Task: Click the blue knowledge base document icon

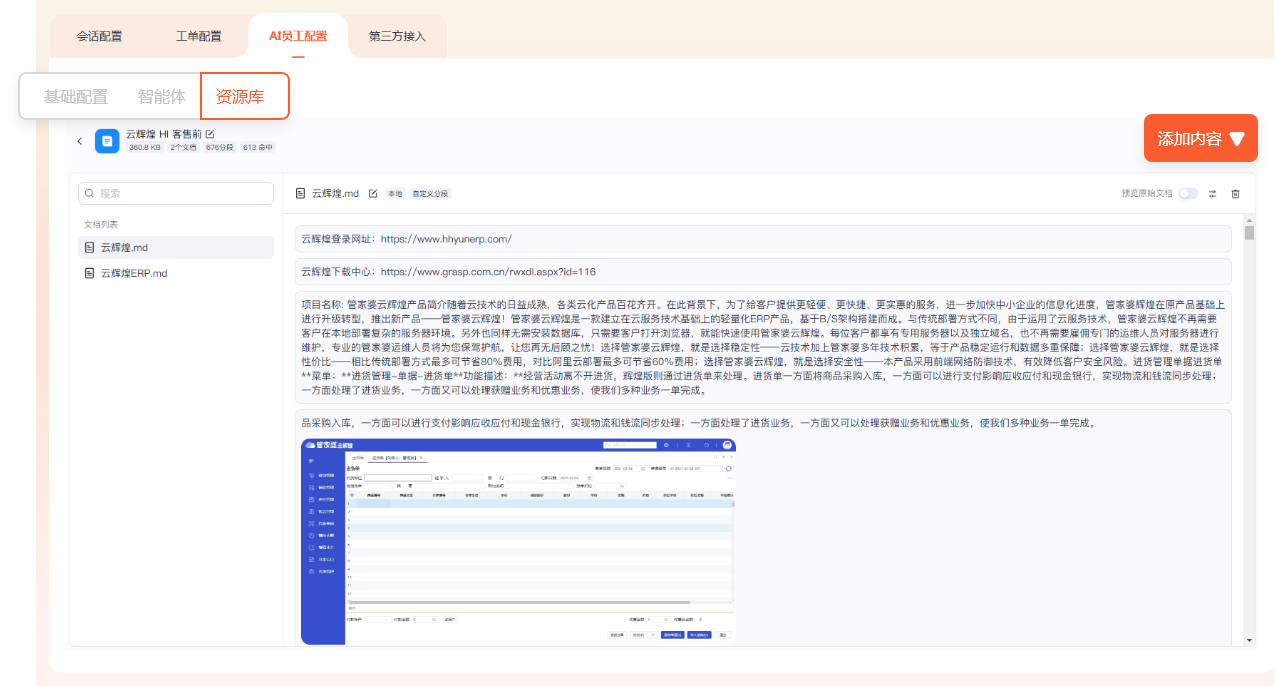Action: (x=107, y=141)
